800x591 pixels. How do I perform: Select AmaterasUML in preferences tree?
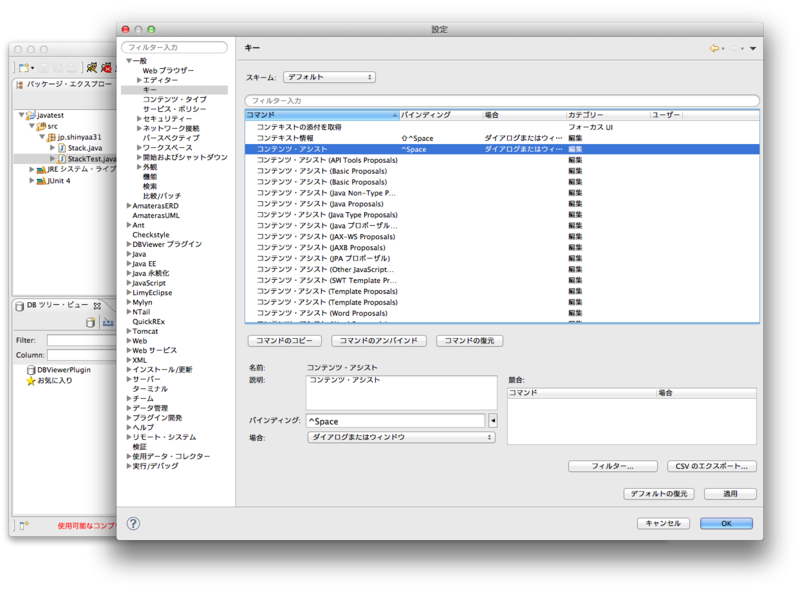coord(156,215)
